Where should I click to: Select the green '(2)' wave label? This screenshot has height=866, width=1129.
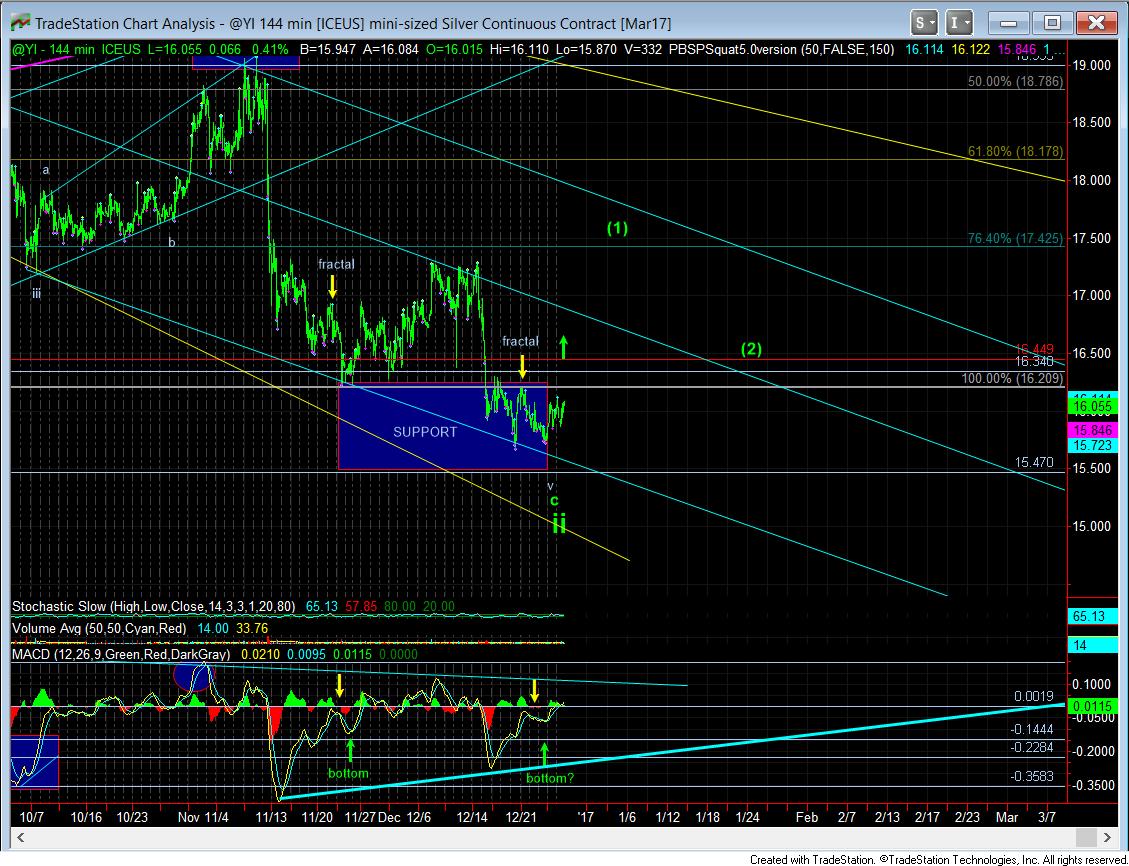751,349
